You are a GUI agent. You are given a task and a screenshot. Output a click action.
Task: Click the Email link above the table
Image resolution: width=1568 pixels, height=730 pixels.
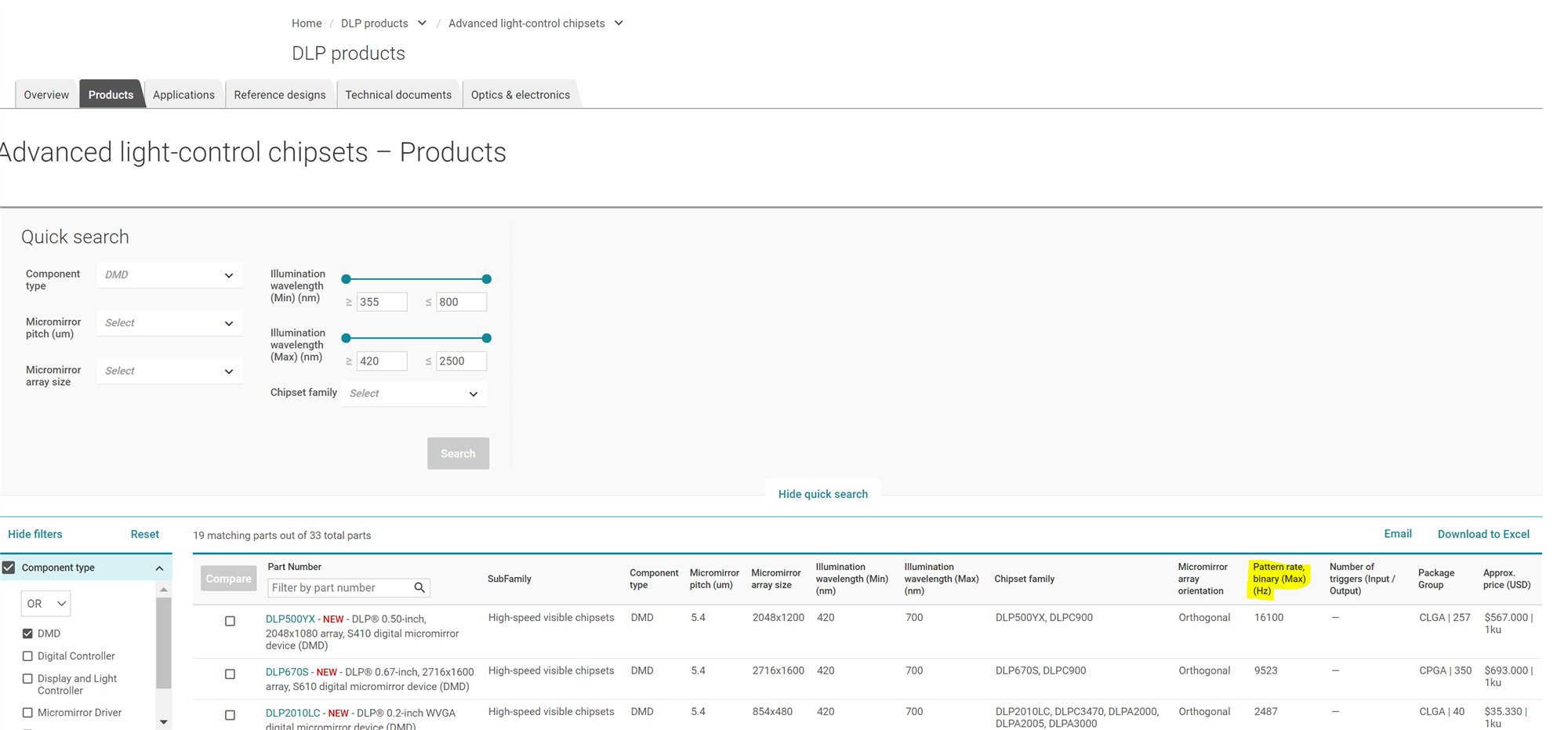click(1397, 534)
